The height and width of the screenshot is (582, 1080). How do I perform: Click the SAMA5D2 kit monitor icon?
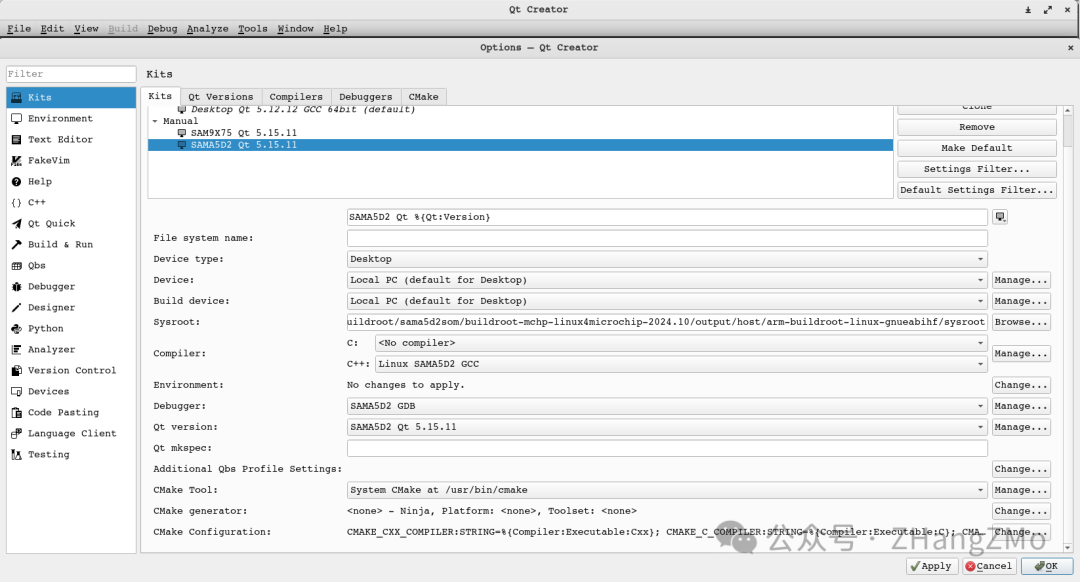182,145
